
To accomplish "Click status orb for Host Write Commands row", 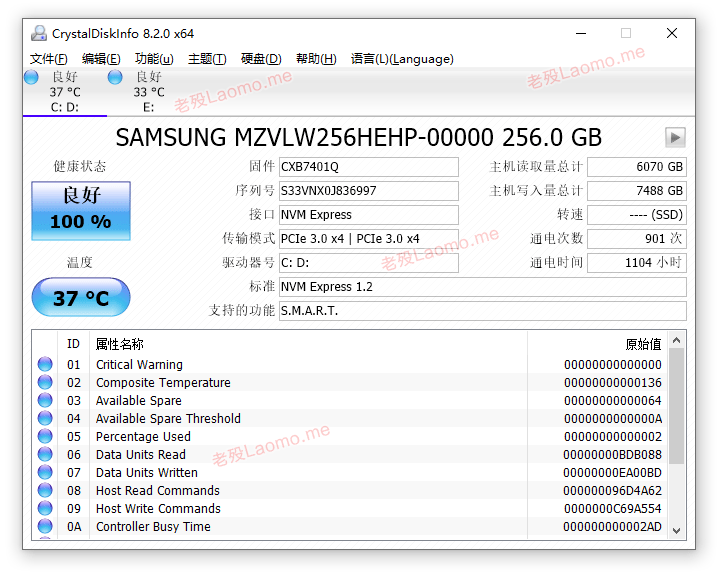I will pyautogui.click(x=45, y=508).
